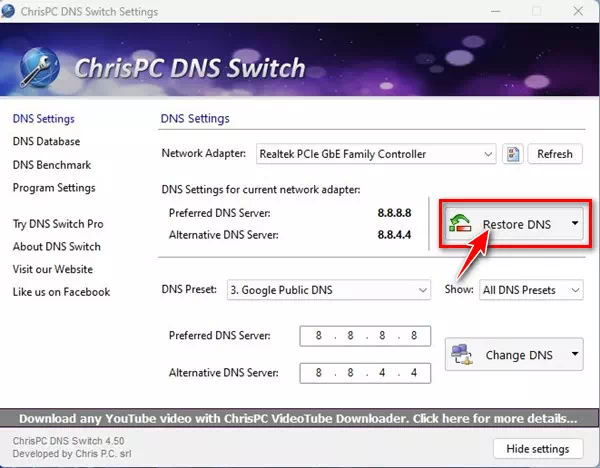Refresh the network adapter list
The image size is (600, 468).
tap(555, 154)
